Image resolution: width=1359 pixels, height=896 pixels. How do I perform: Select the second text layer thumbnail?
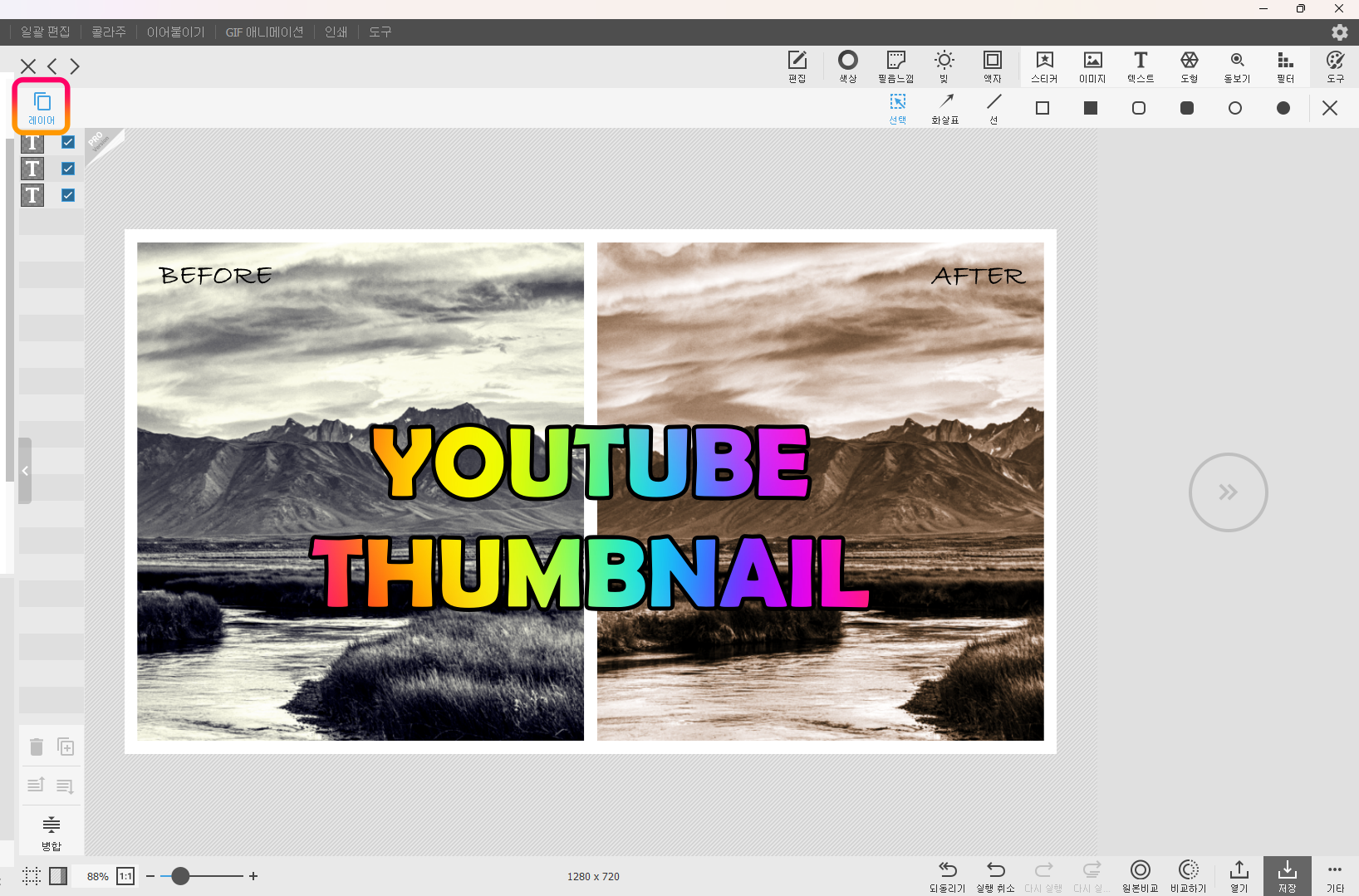pyautogui.click(x=32, y=169)
